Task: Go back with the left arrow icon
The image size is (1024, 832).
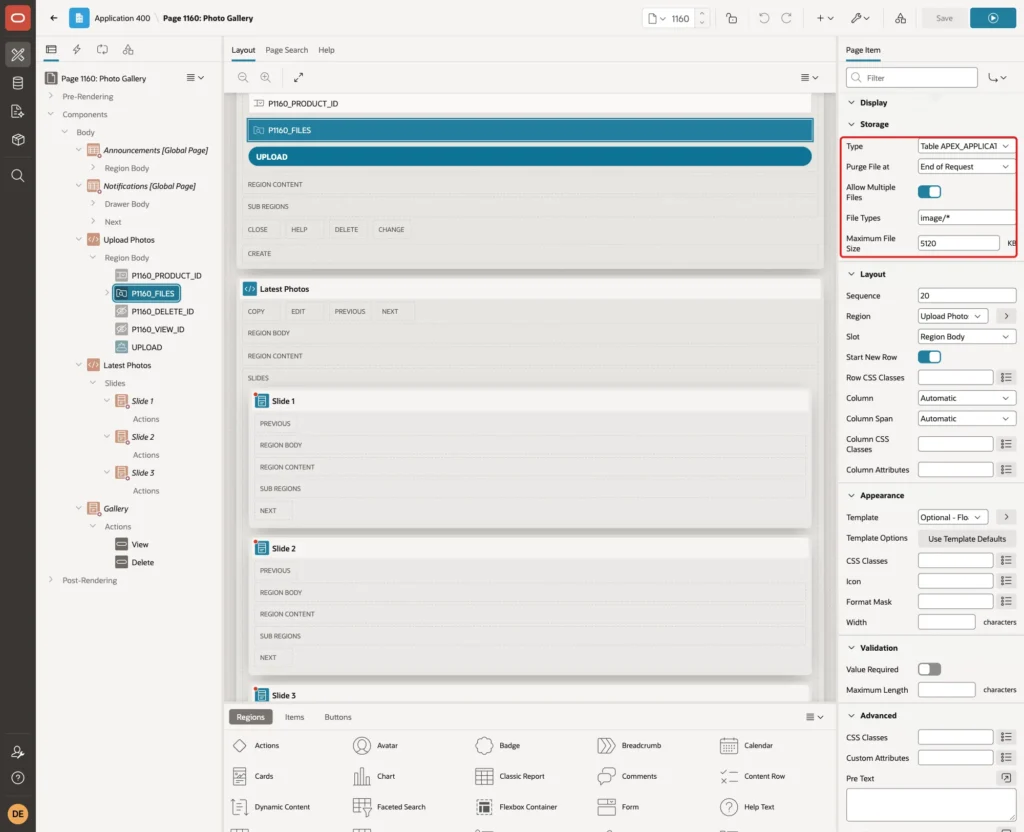Action: [x=54, y=18]
